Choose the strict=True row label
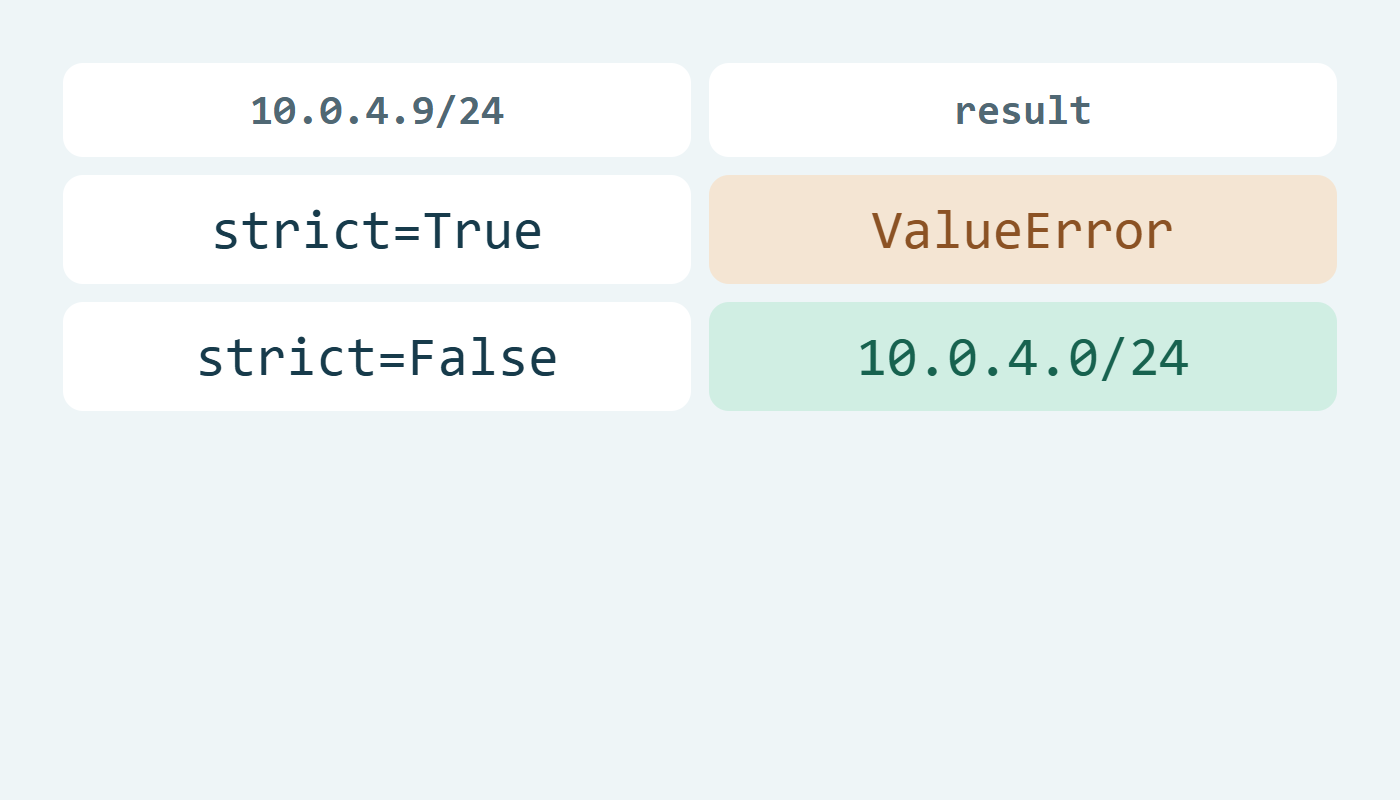 click(x=377, y=231)
